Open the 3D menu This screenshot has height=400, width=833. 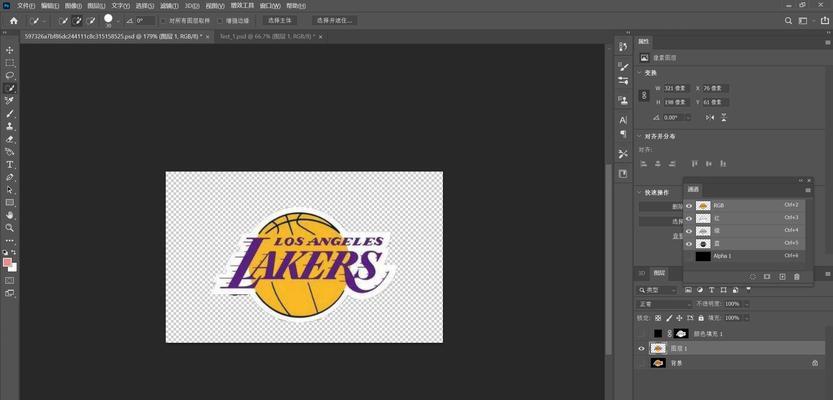tap(191, 5)
